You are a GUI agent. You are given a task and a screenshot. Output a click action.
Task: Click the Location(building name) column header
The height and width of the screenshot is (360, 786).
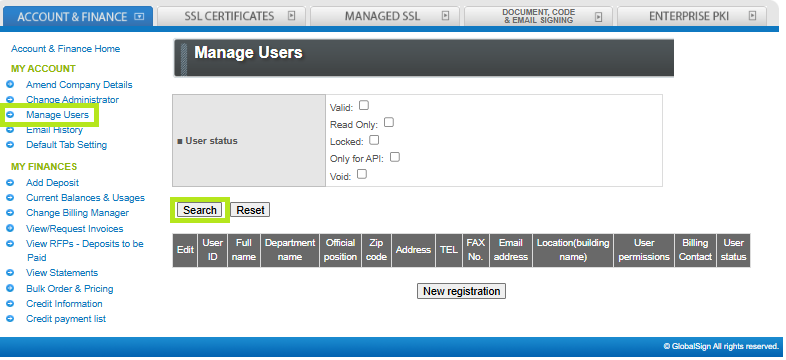[x=573, y=250]
